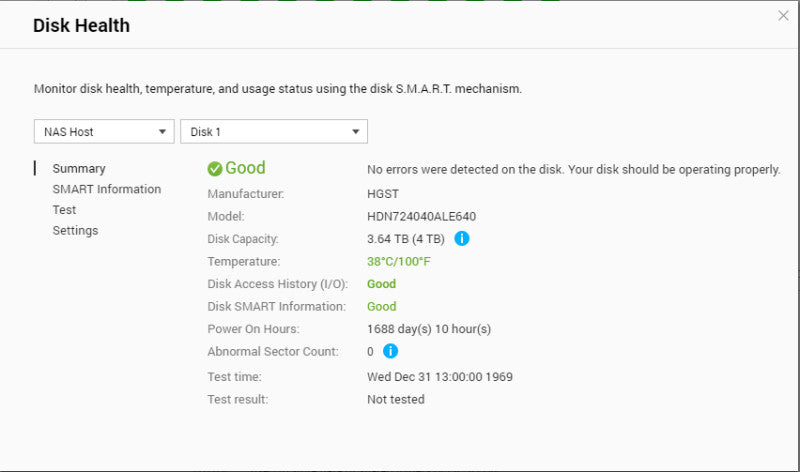Click the temperature reading 38°C/100°F

click(398, 262)
